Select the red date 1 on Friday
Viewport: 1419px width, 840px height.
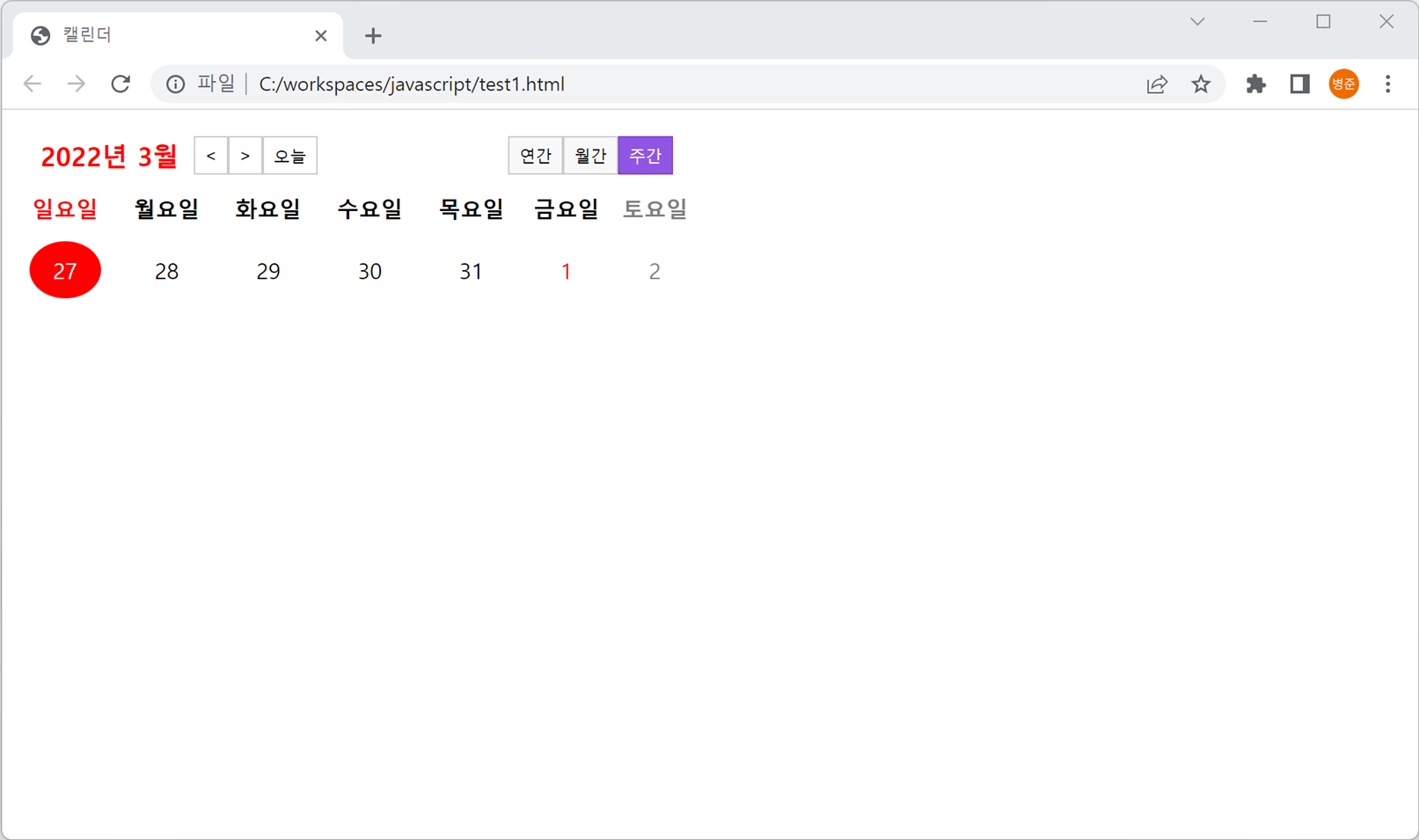(x=567, y=272)
